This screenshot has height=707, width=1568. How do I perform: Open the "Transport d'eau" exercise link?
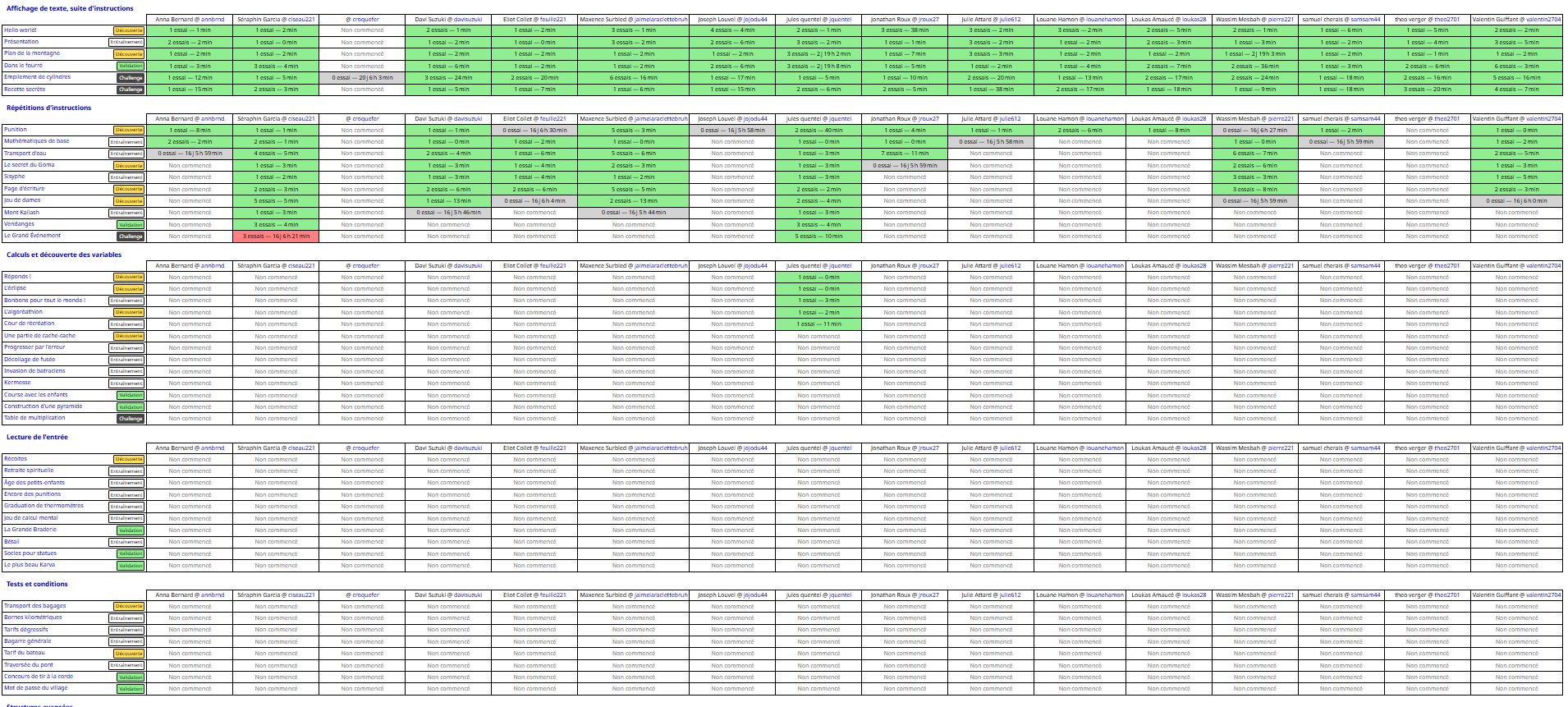point(25,154)
